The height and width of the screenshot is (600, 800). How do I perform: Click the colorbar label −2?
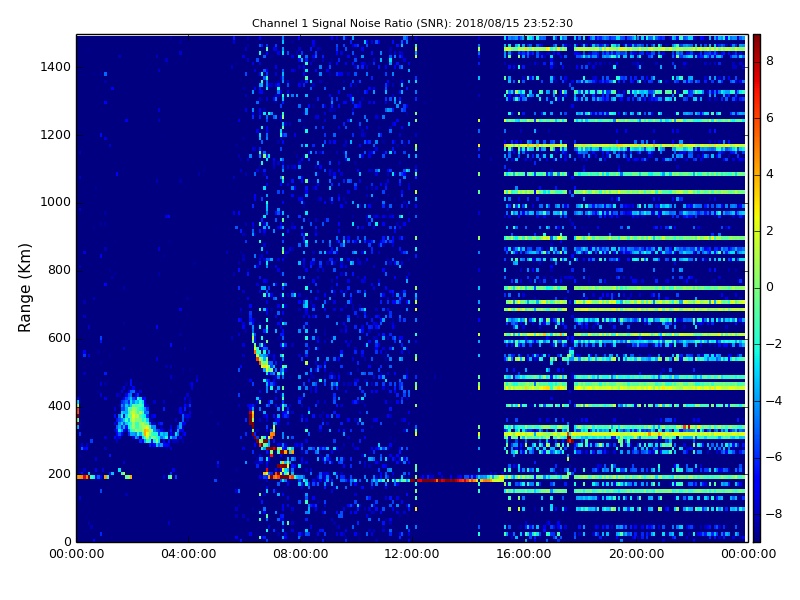click(x=774, y=344)
